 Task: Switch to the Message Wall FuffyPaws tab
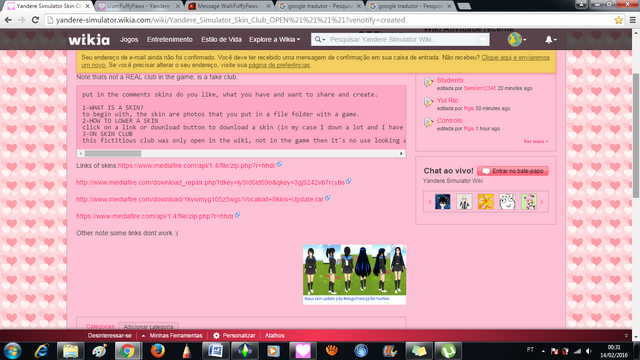pos(229,6)
